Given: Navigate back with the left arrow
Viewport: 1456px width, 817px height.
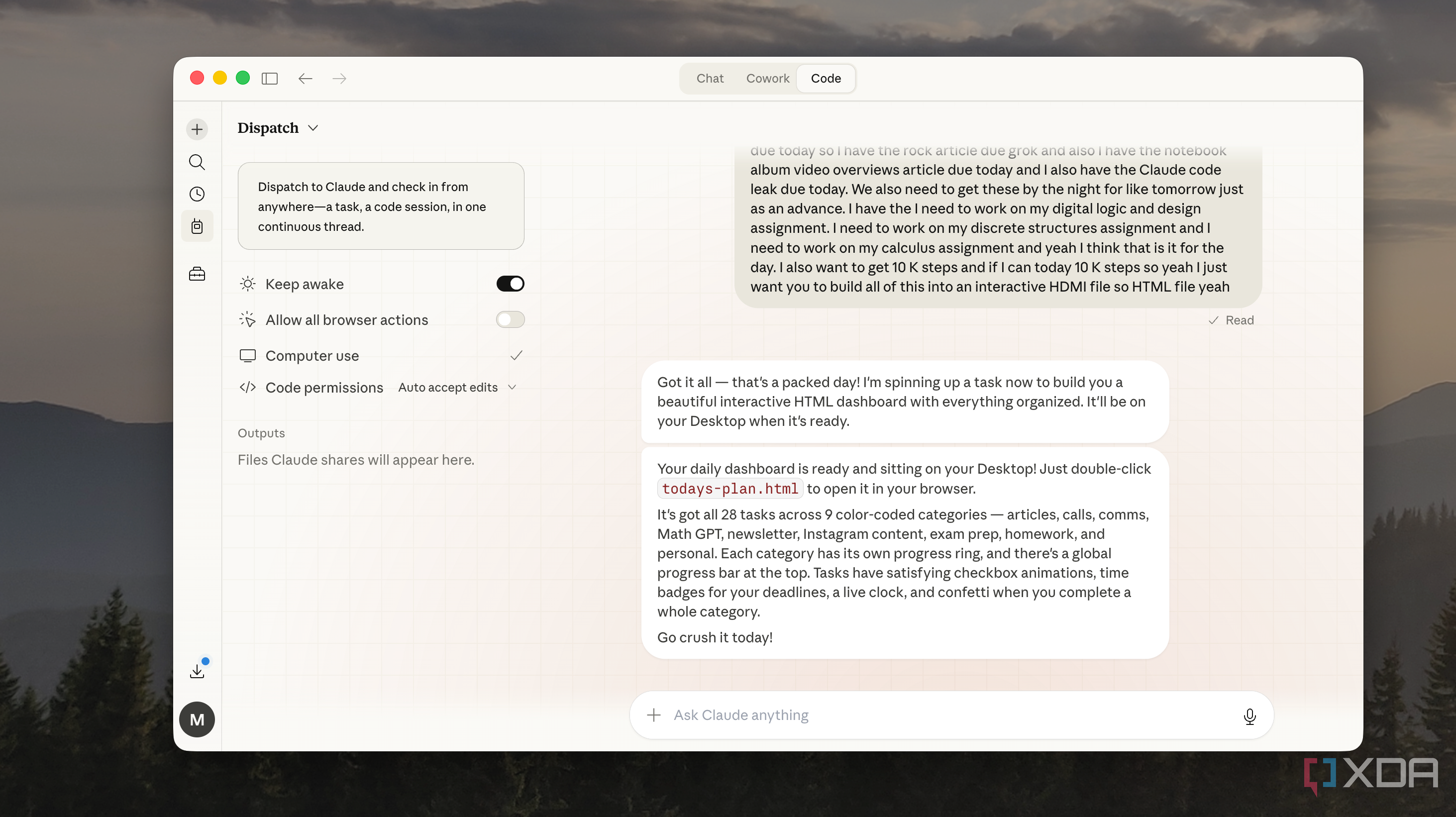Looking at the screenshot, I should 305,79.
